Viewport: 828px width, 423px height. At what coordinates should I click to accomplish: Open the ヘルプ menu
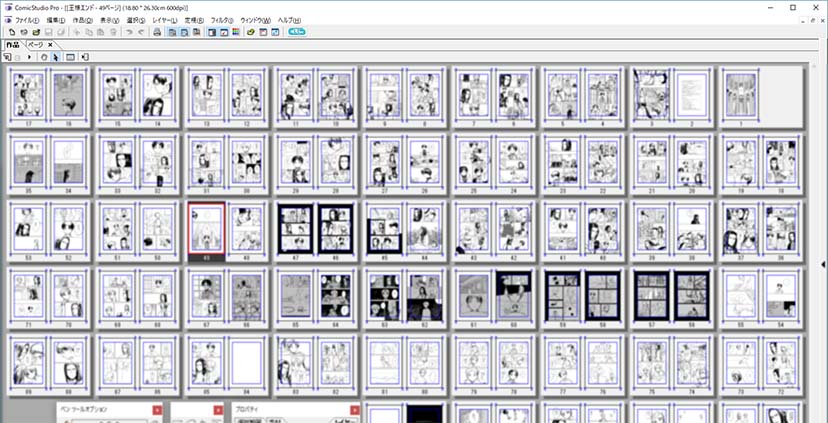289,20
